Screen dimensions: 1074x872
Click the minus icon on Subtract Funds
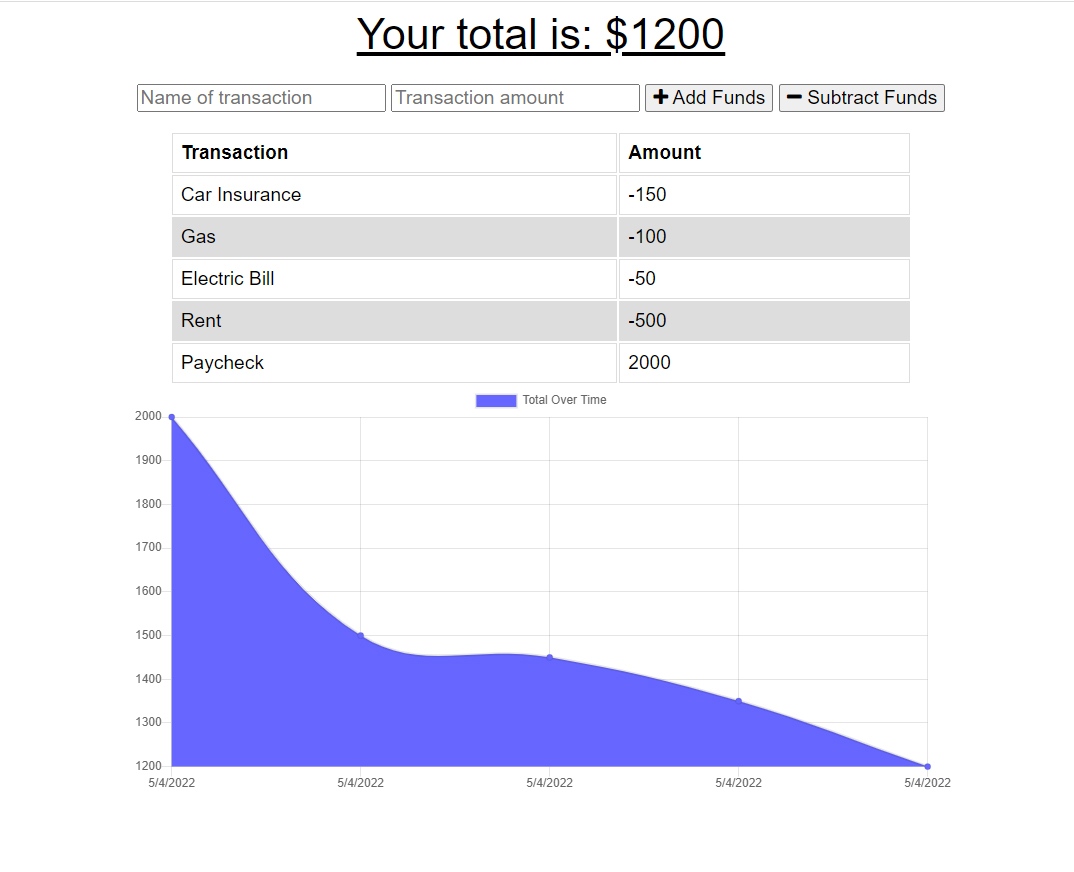click(x=795, y=97)
